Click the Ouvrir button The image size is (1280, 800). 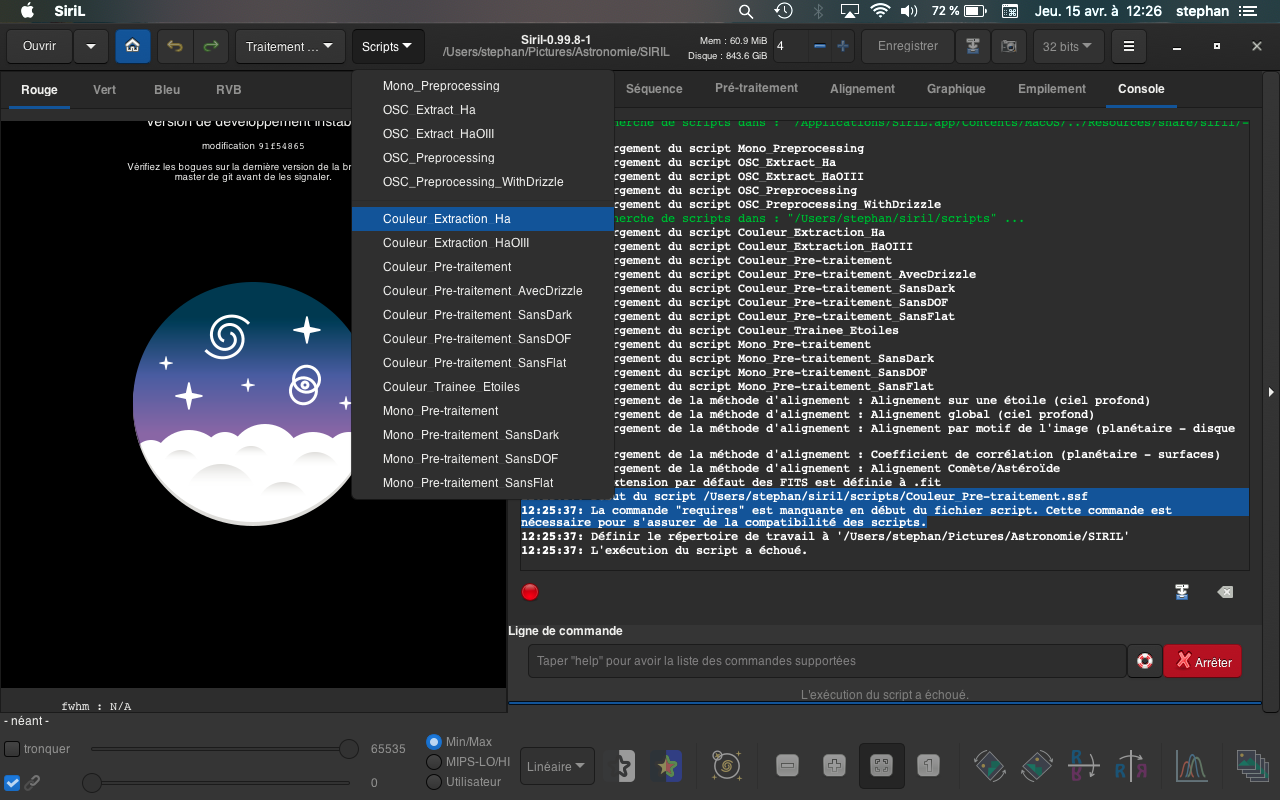click(x=40, y=46)
